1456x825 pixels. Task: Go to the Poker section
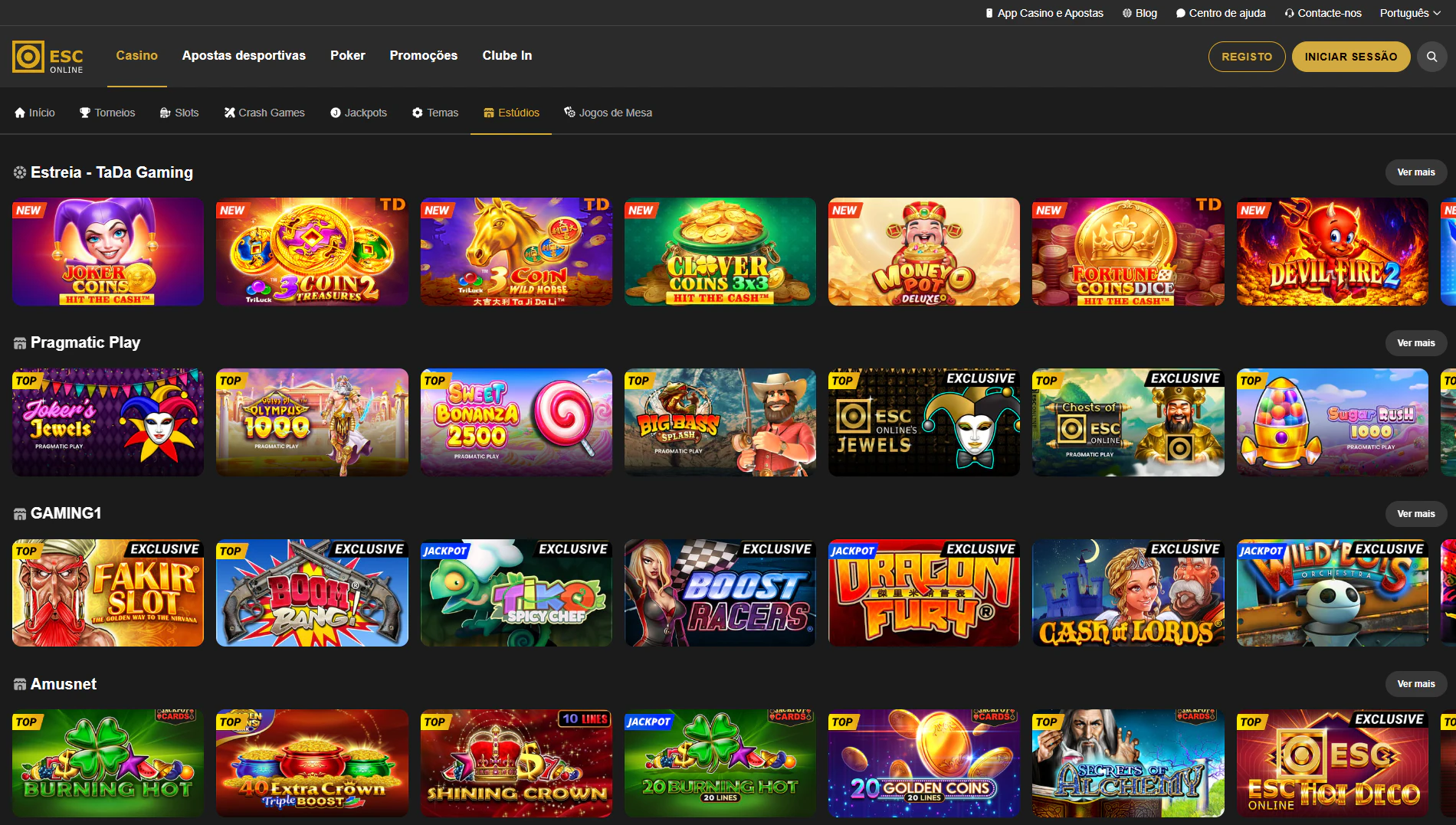pyautogui.click(x=348, y=55)
